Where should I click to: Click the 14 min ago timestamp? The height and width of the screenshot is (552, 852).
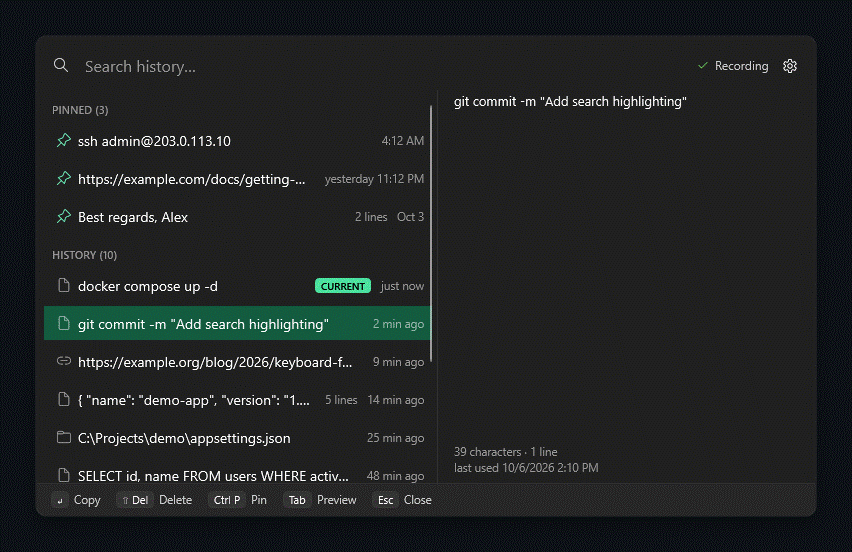click(396, 400)
